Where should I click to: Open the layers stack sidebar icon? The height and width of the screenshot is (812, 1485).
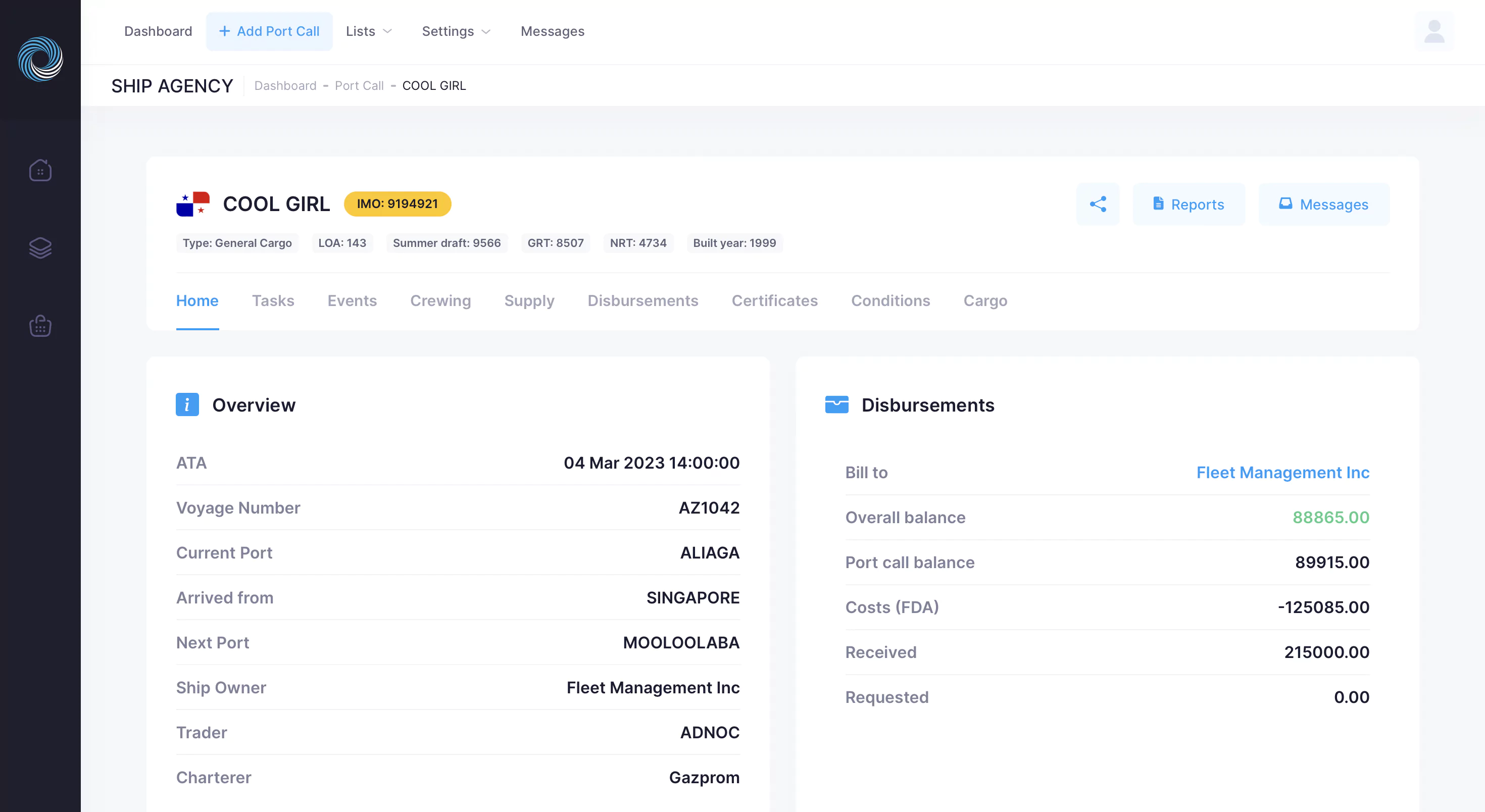point(40,248)
